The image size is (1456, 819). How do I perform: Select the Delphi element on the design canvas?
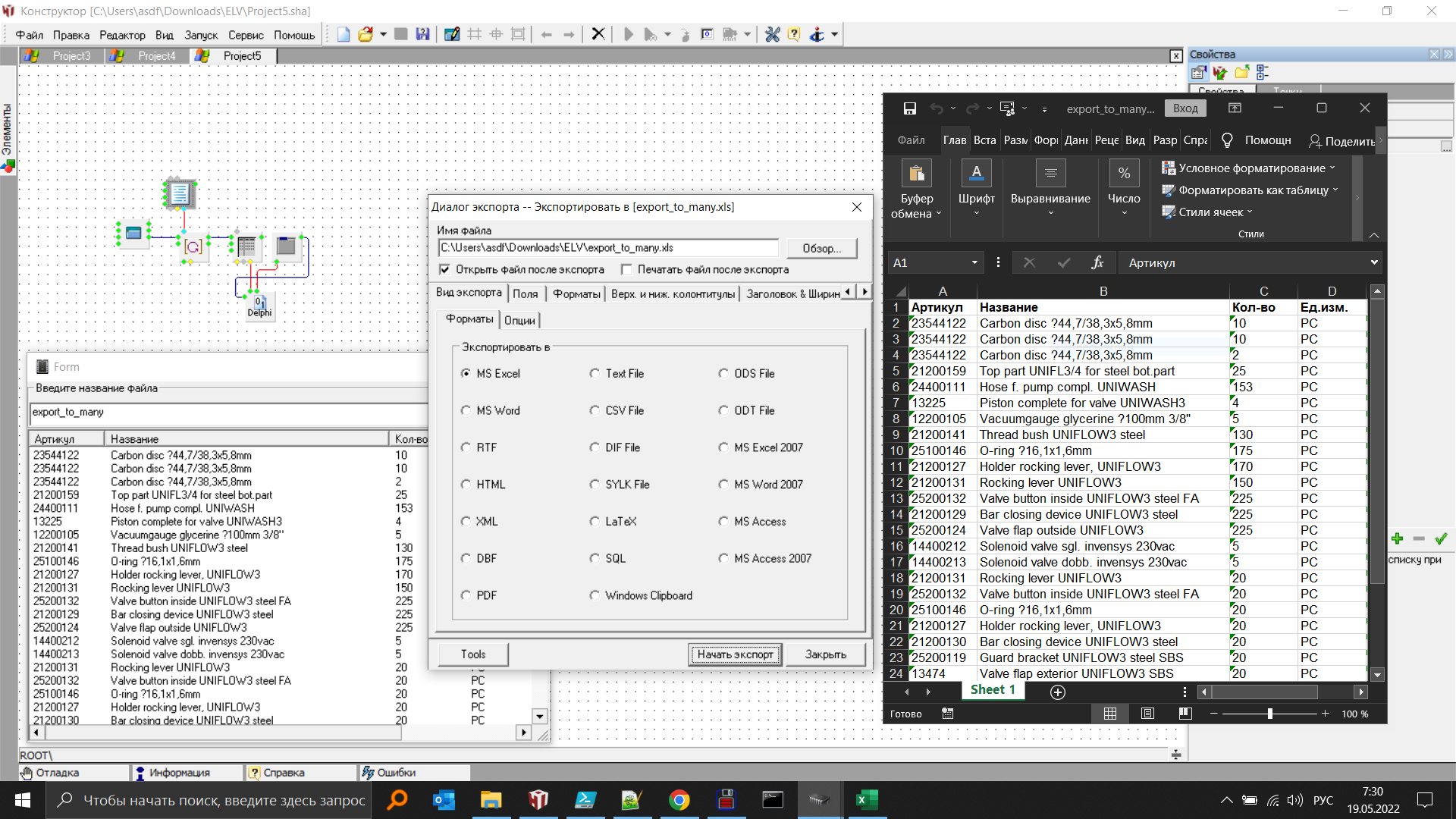click(259, 306)
